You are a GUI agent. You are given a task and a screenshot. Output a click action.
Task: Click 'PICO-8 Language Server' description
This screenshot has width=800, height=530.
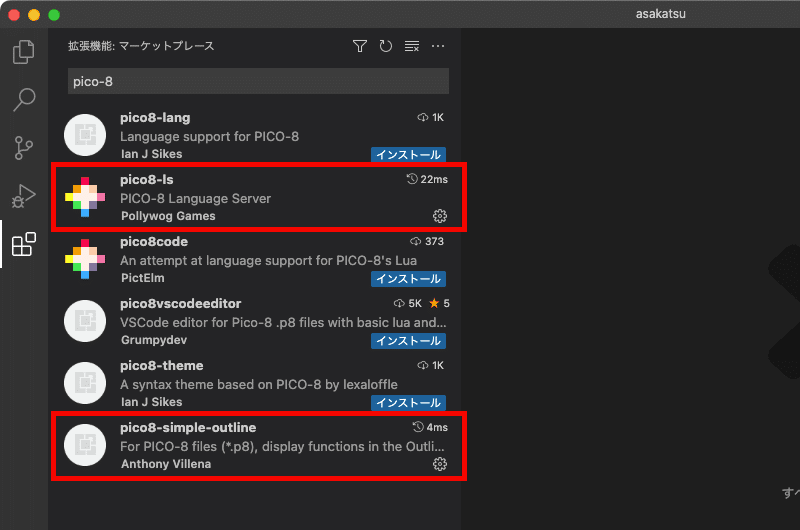[x=195, y=198]
